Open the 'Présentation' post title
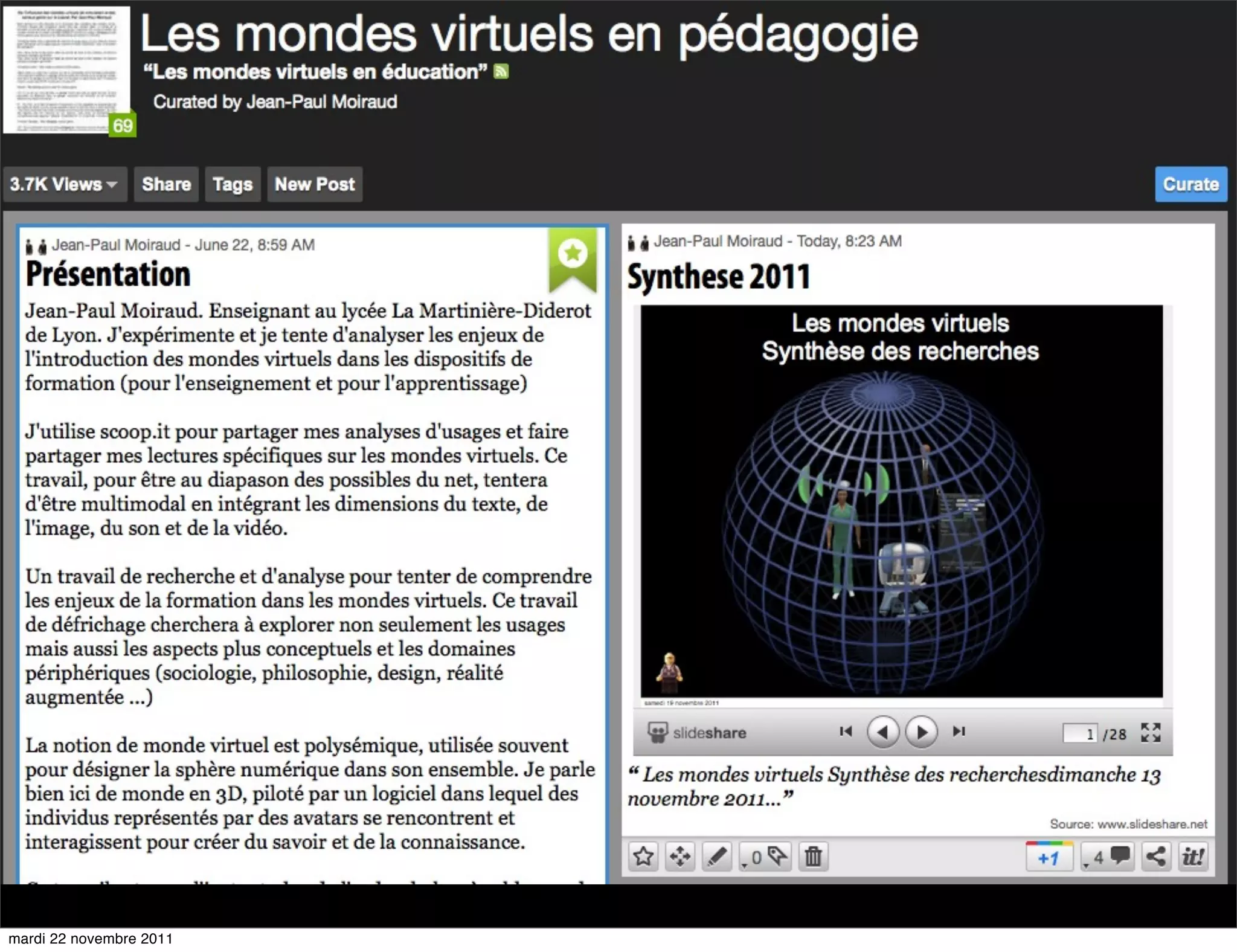This screenshot has height=952, width=1237. tap(108, 274)
